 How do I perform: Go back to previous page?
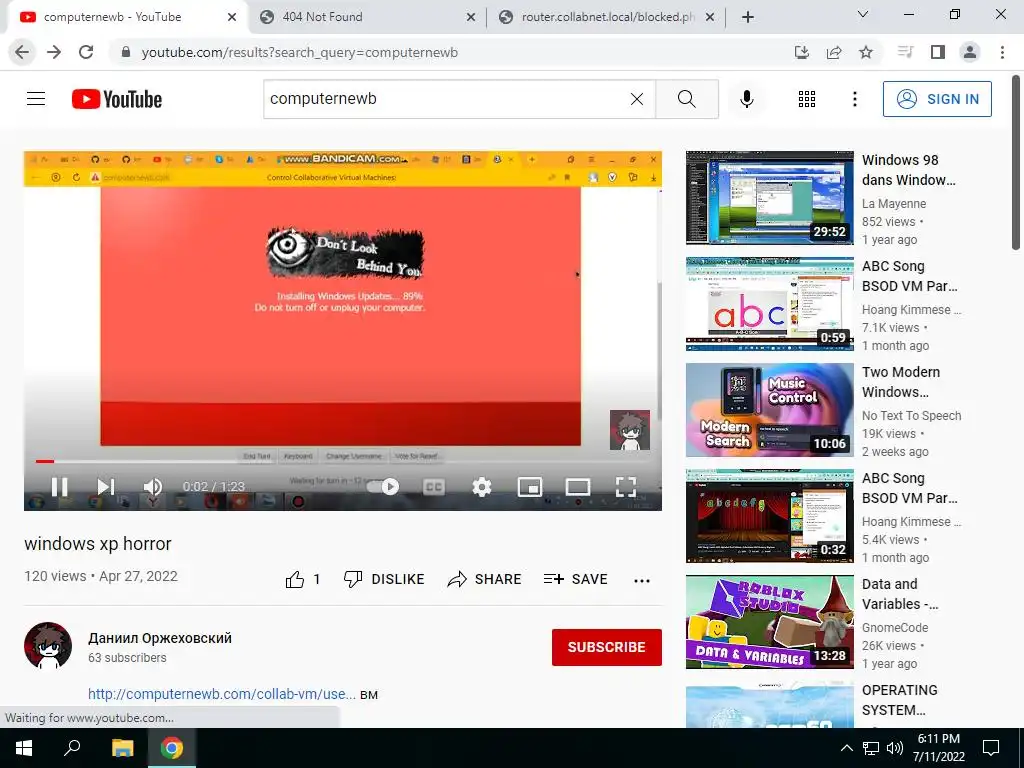tap(22, 52)
